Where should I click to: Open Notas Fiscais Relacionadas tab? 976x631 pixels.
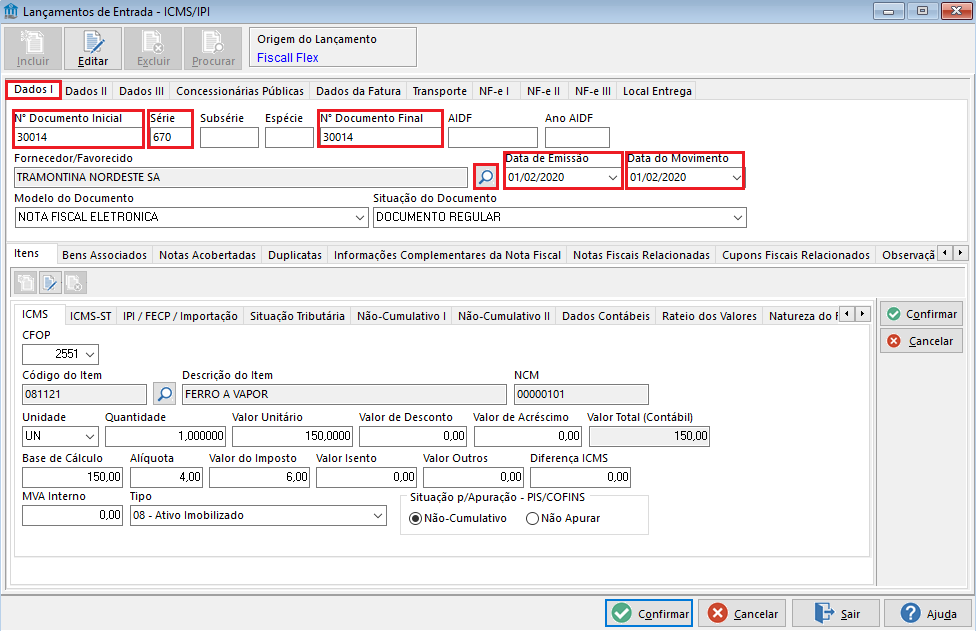641,255
